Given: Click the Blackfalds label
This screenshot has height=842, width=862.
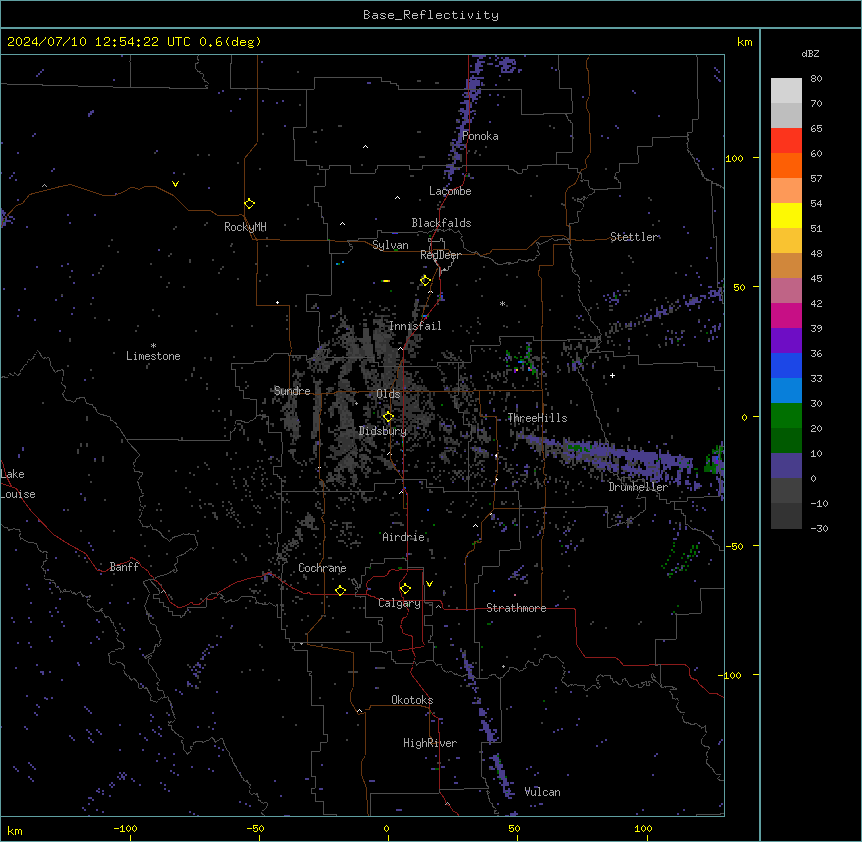Looking at the screenshot, I should click(441, 223).
